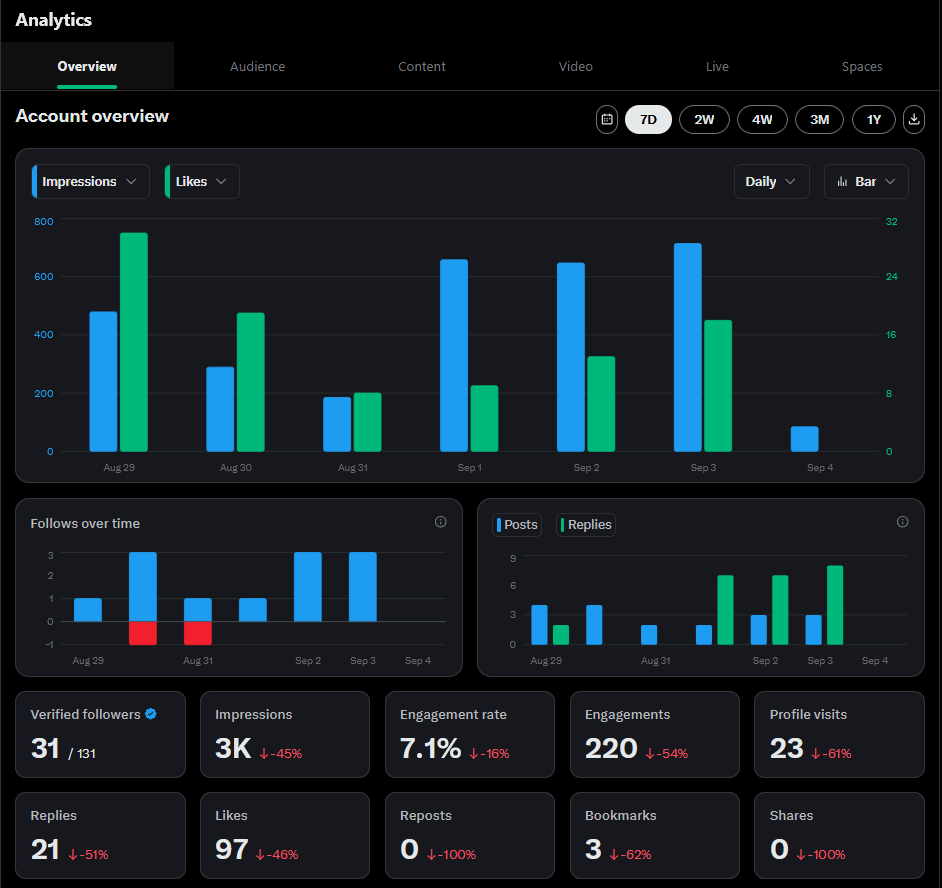Click the Follows over time title
Screen dimensions: 942x888
(x=85, y=523)
